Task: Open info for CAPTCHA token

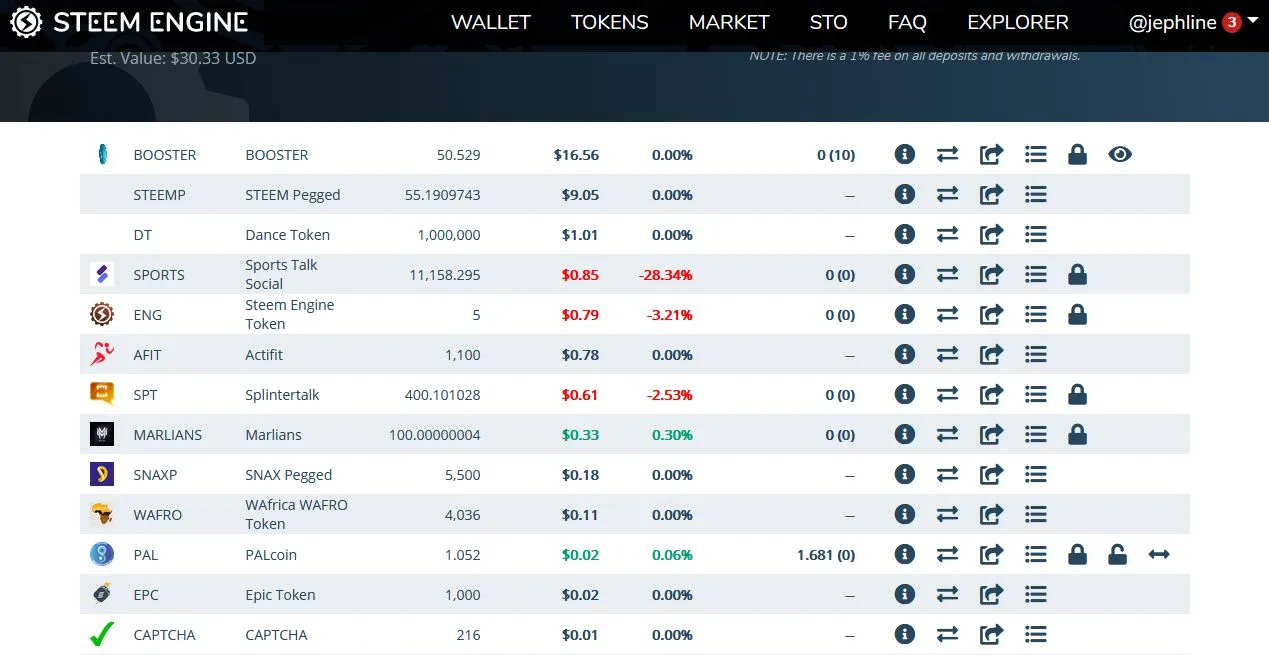Action: point(905,634)
